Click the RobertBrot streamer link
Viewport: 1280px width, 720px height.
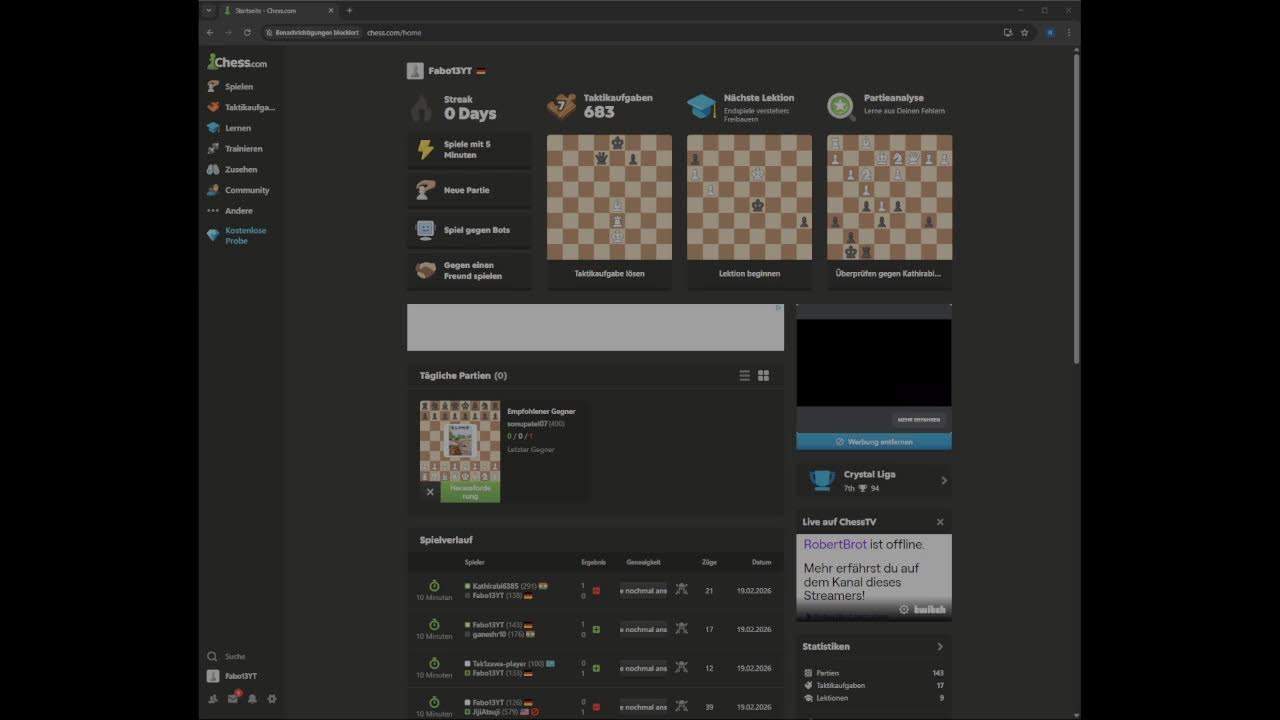pos(835,545)
